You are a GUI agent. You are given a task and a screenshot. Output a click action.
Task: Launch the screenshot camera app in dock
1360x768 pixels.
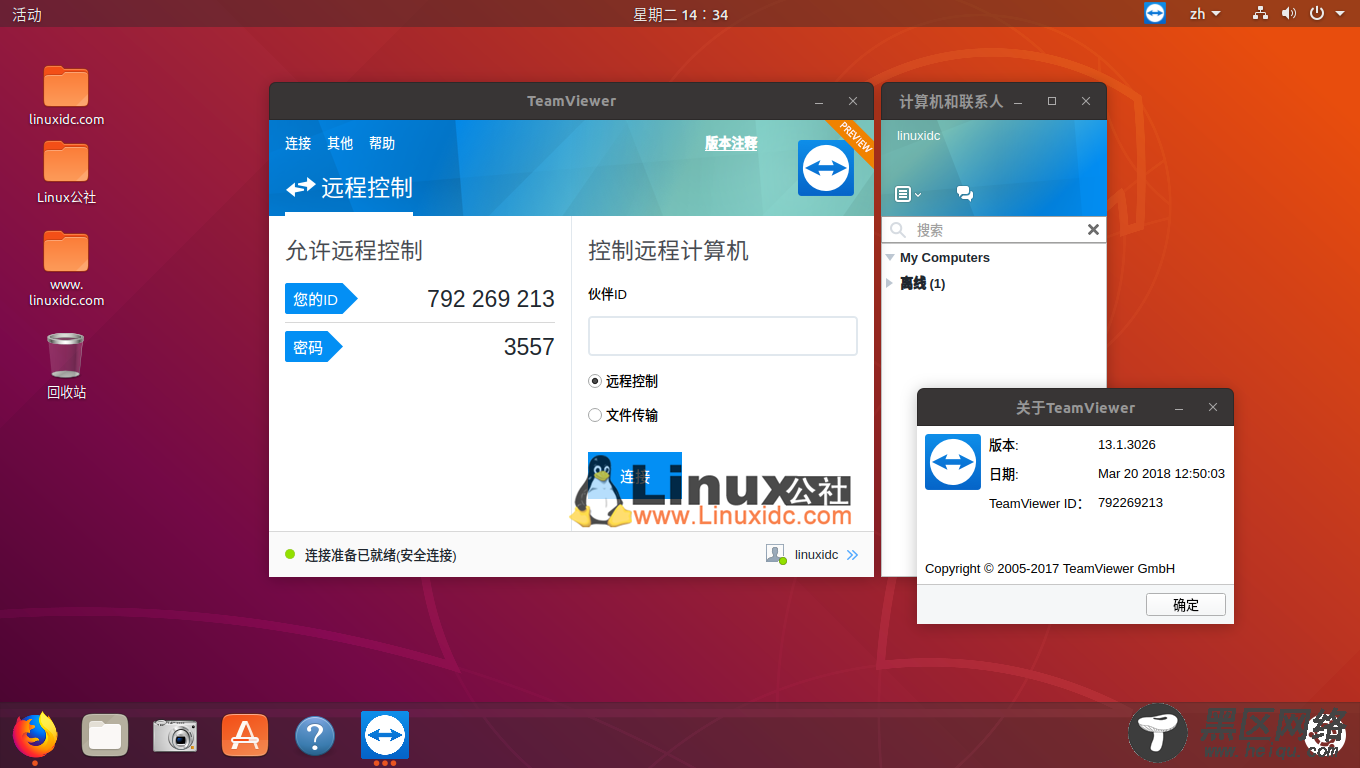[175, 736]
